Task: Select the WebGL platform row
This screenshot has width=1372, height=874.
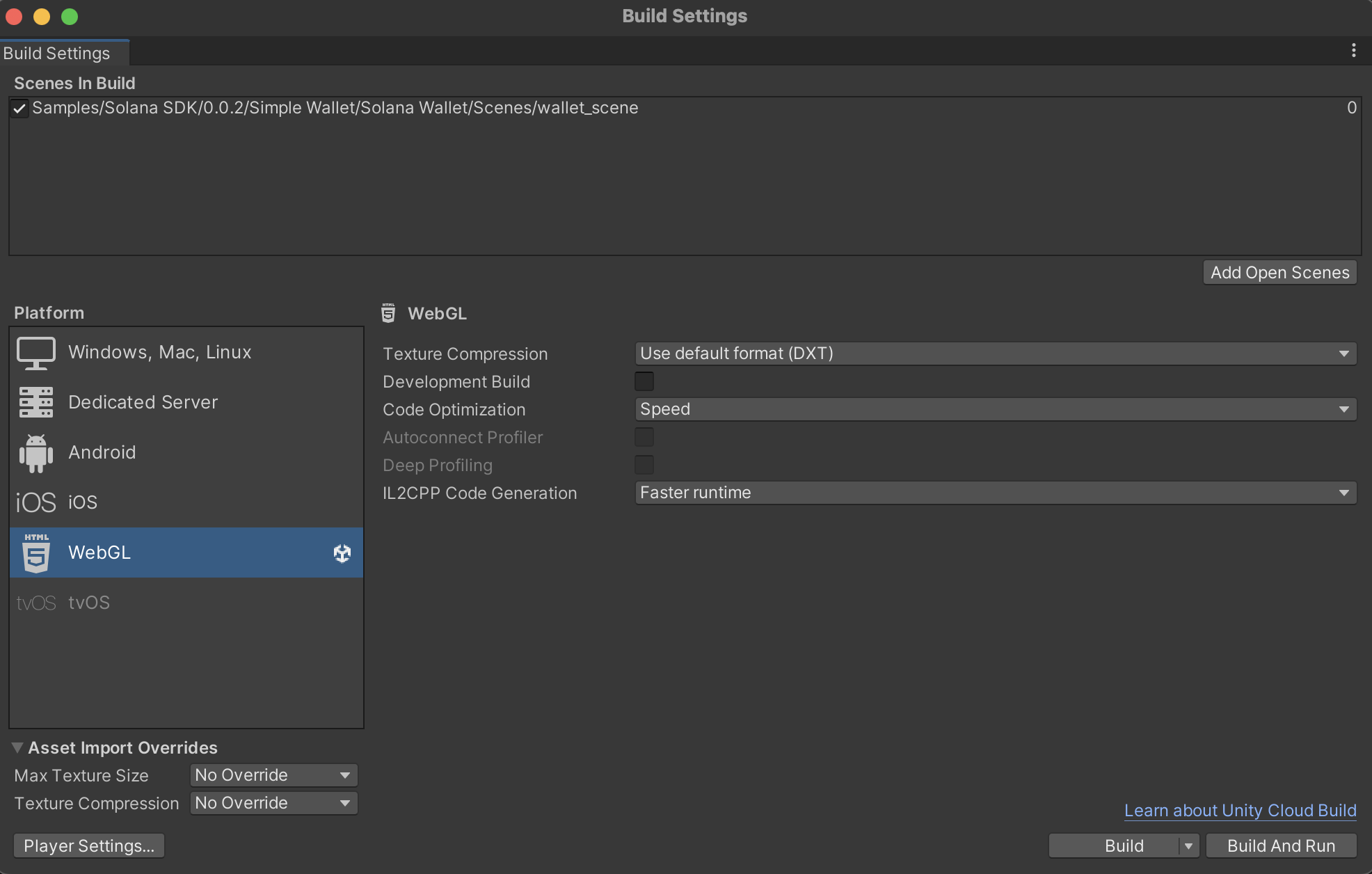Action: click(186, 553)
